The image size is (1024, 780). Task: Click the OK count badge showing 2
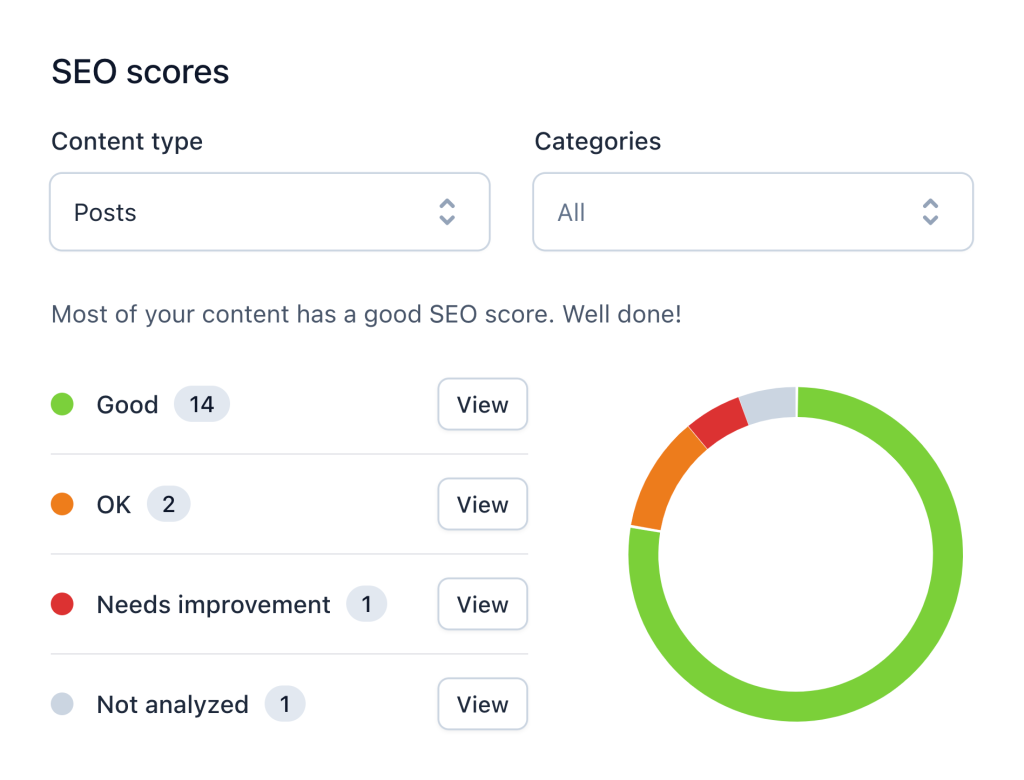[x=168, y=504]
